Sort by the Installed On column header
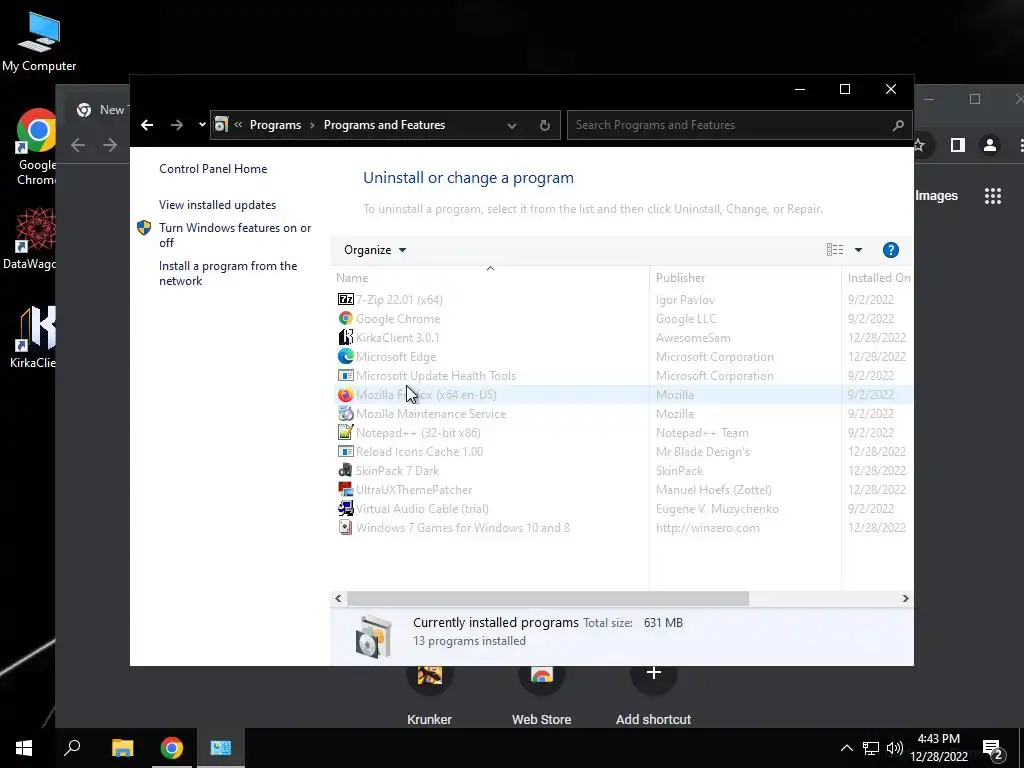Viewport: 1024px width, 768px height. click(x=877, y=278)
